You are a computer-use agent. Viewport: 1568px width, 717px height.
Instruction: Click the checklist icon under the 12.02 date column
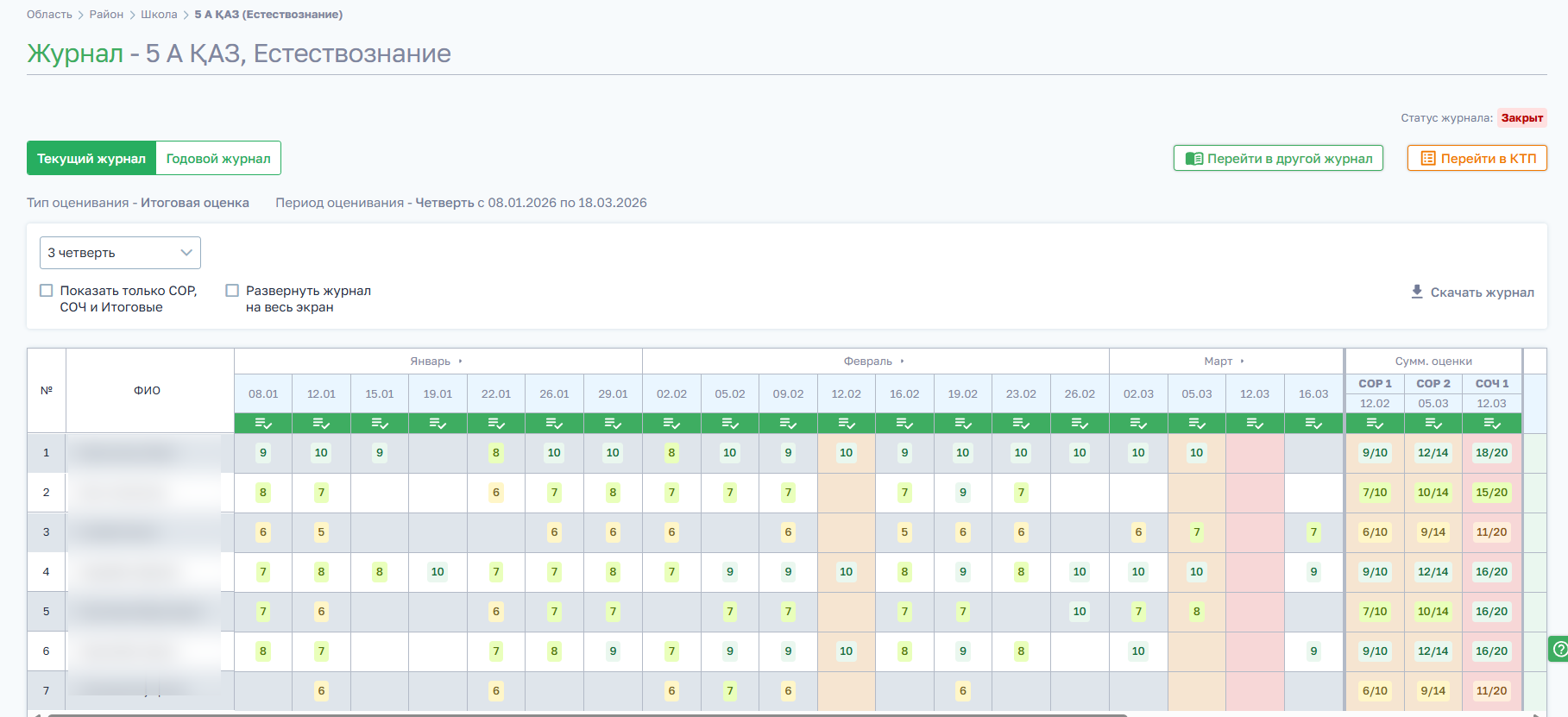pyautogui.click(x=847, y=423)
